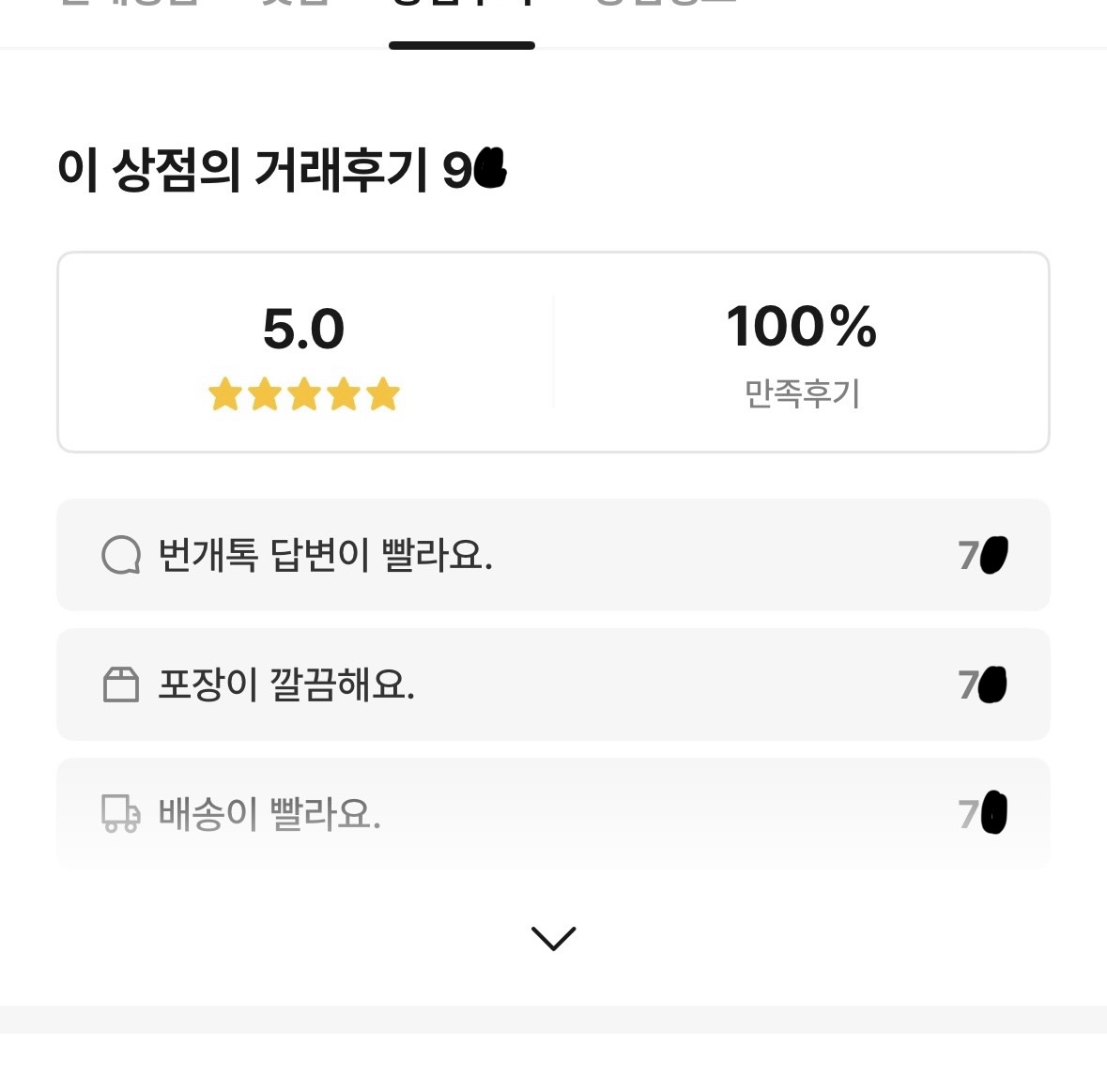The width and height of the screenshot is (1107, 1092).
Task: Click the first yellow rating star
Action: [x=225, y=394]
